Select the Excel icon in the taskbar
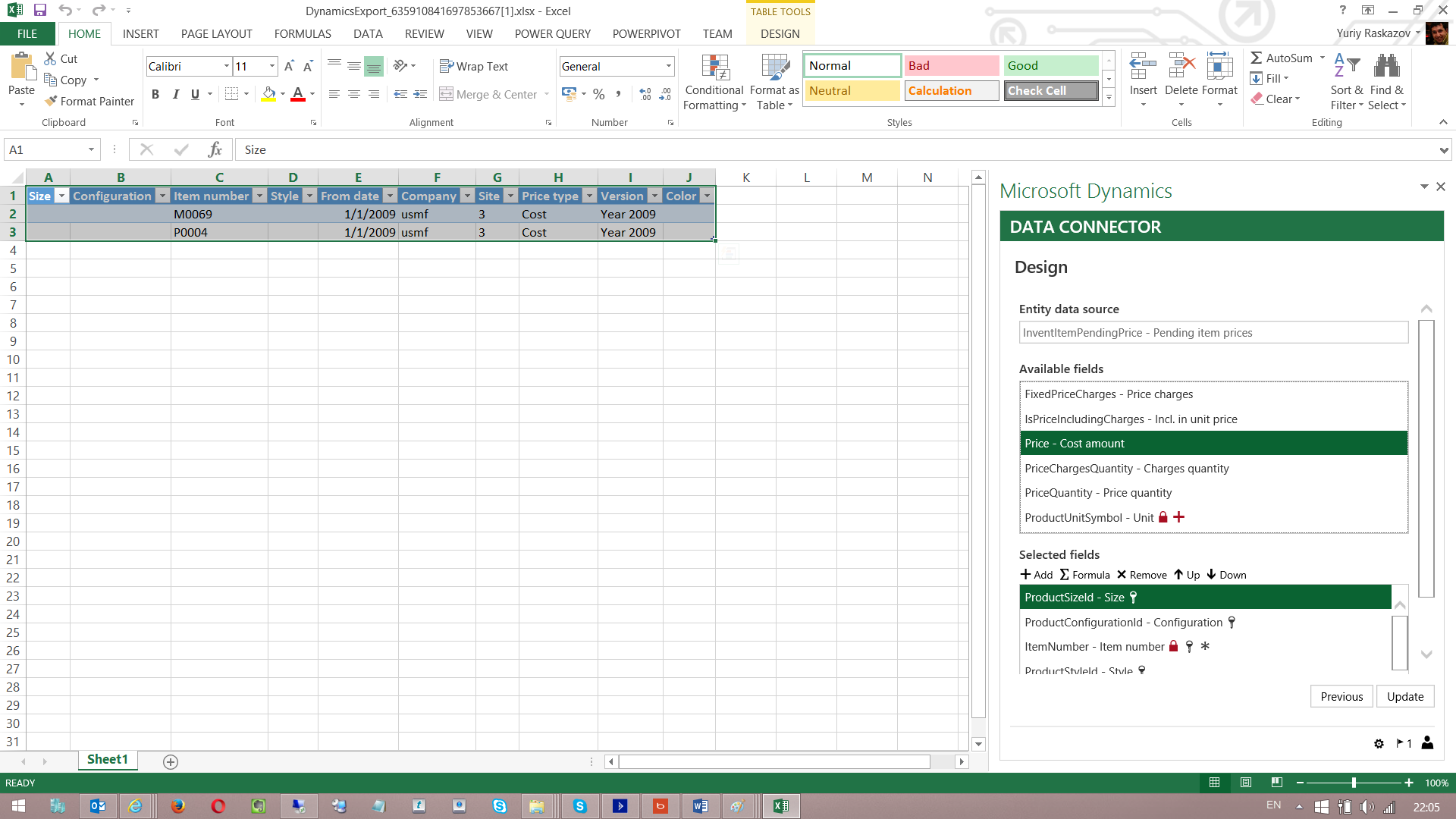1456x819 pixels. tap(781, 805)
